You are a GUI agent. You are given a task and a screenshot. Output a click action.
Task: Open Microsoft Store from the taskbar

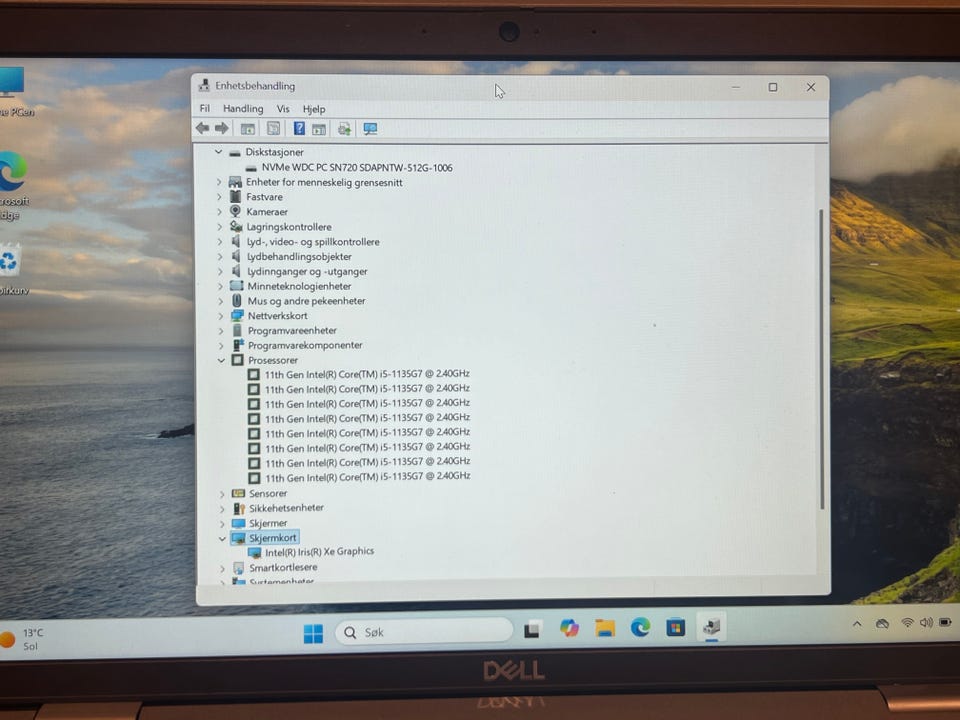pyautogui.click(x=675, y=628)
